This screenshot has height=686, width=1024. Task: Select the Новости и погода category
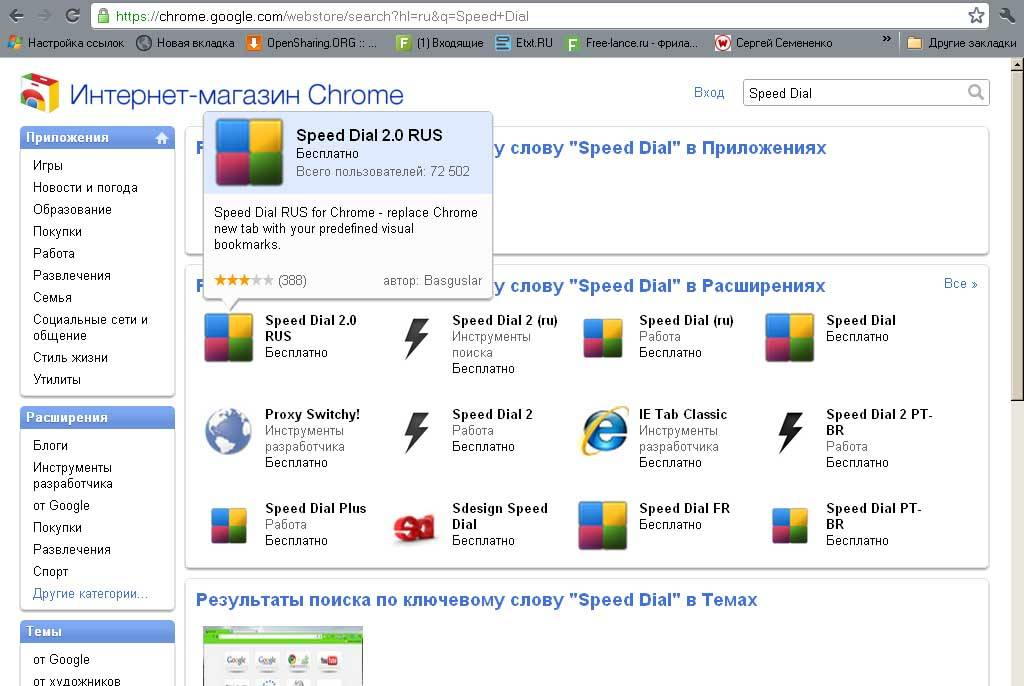tap(85, 188)
